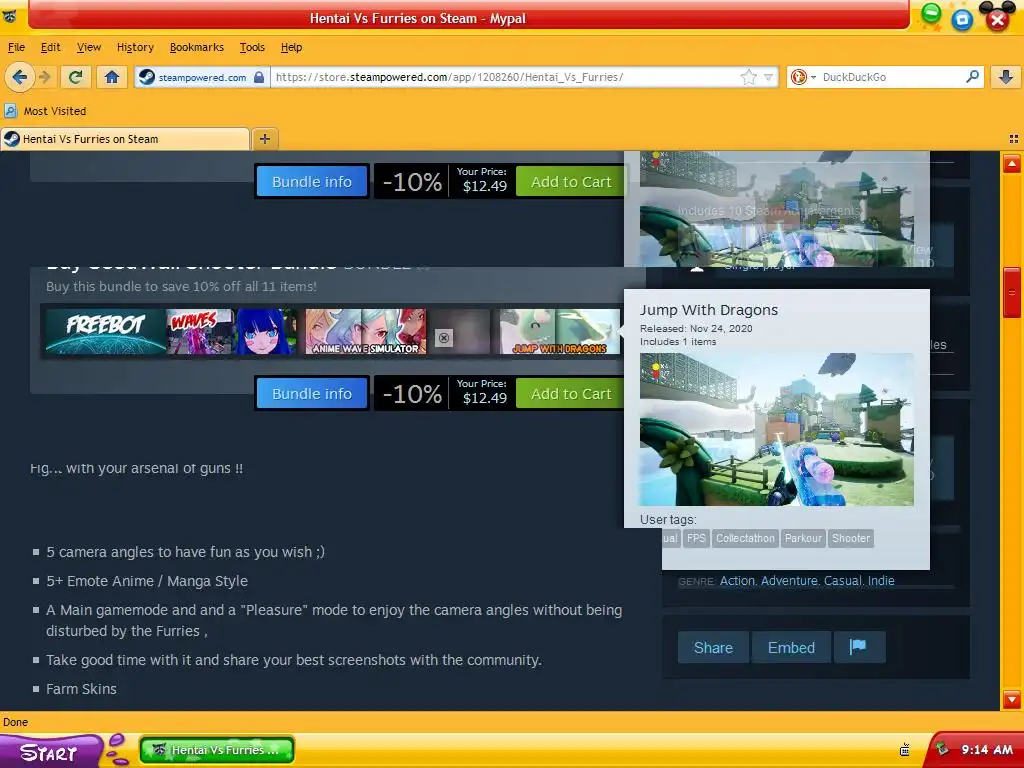Click the tray icon left of the red clock area

click(x=905, y=750)
